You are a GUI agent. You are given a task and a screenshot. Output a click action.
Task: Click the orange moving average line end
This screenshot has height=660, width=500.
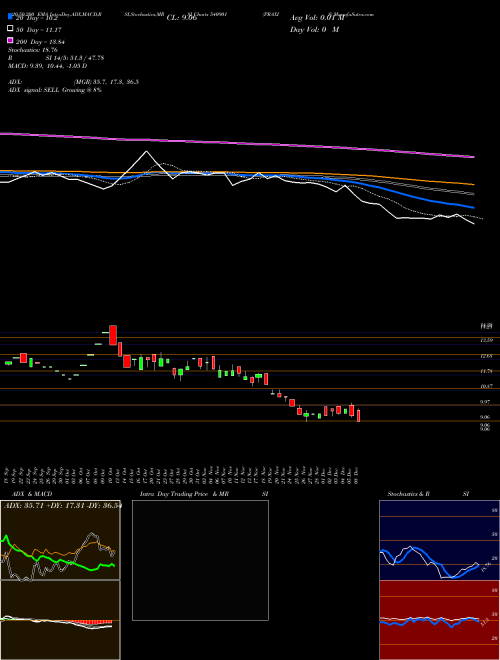(472, 184)
